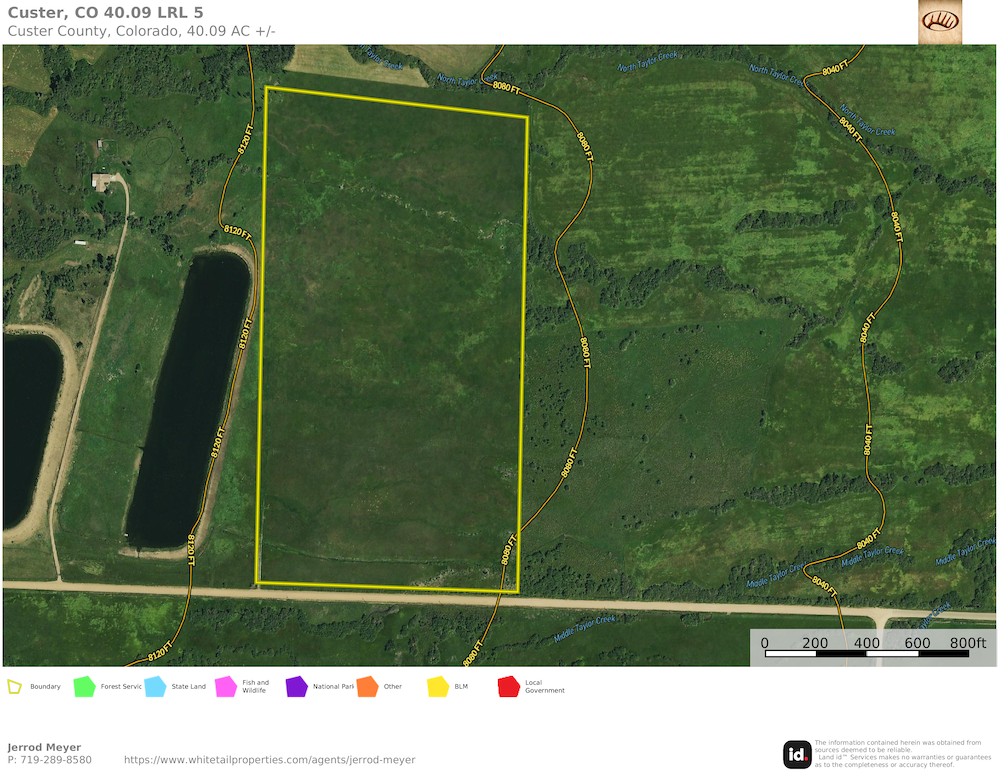Click inside the yellow property boundary
The height and width of the screenshot is (773, 1000).
(390, 340)
